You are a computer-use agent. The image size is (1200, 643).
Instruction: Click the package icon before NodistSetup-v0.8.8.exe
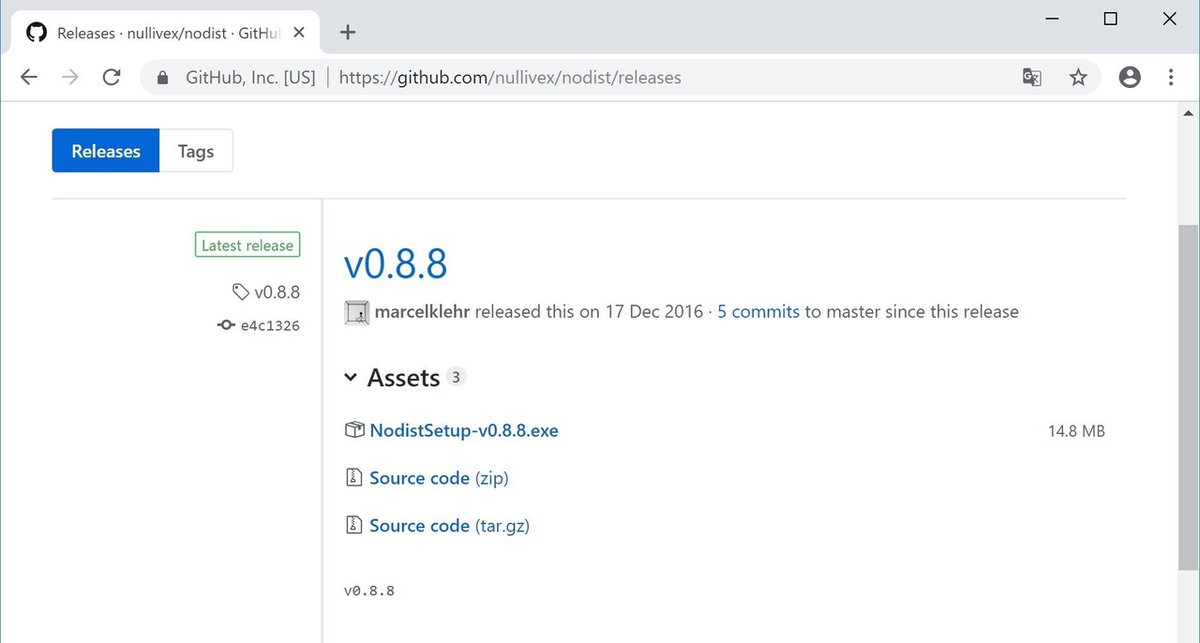coord(354,429)
